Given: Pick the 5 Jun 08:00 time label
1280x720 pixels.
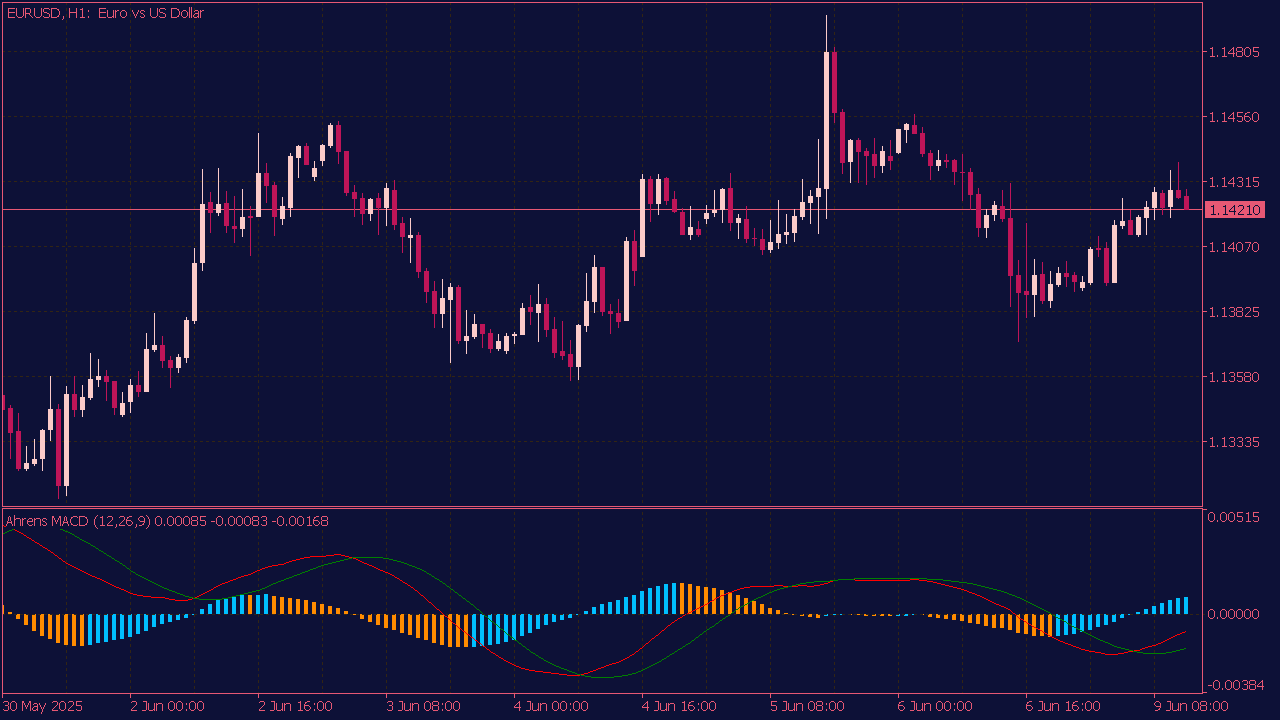Looking at the screenshot, I should pyautogui.click(x=807, y=706).
